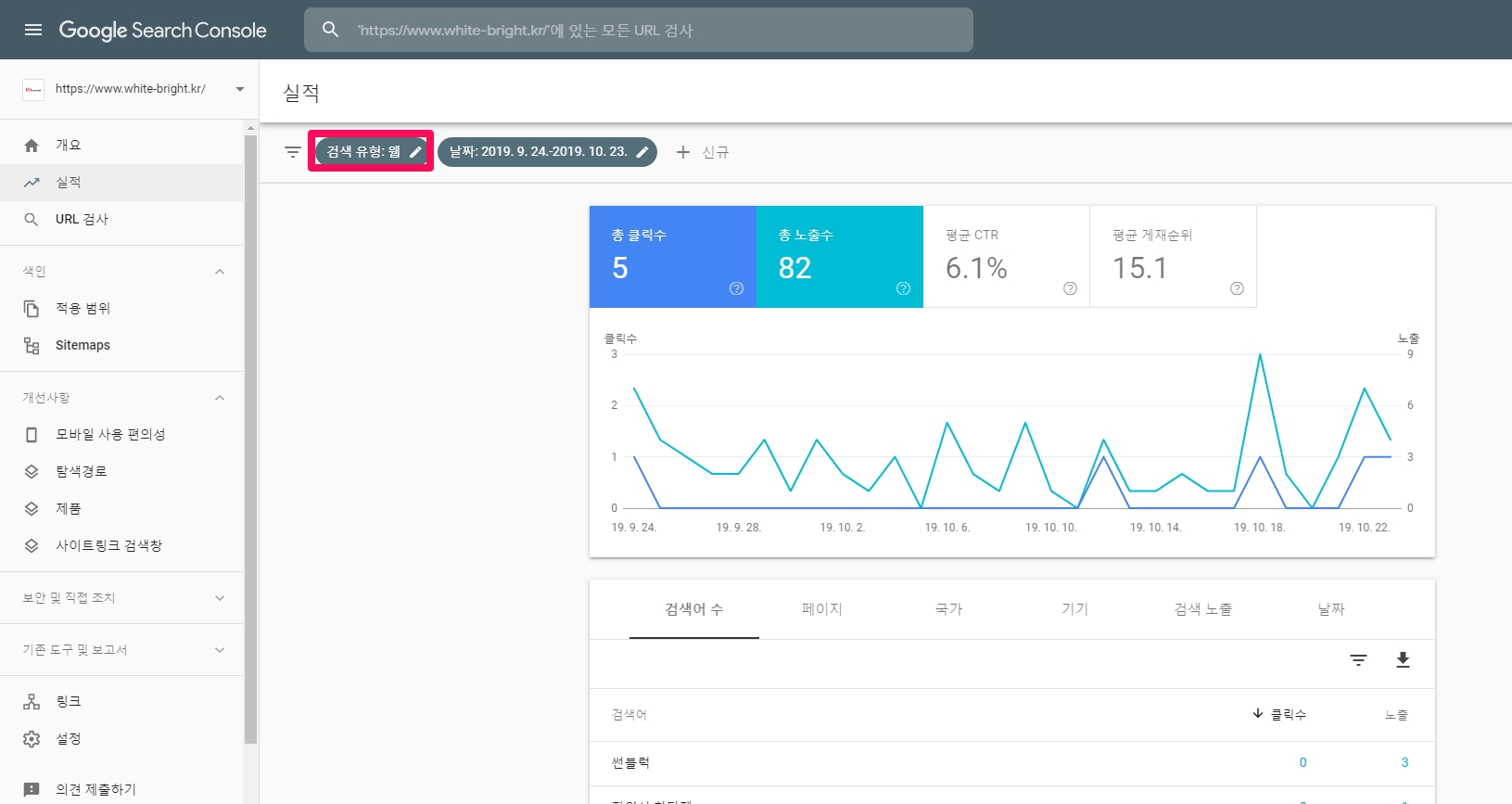Image resolution: width=1512 pixels, height=804 pixels.
Task: Click the table filter rows icon
Action: tap(1358, 659)
